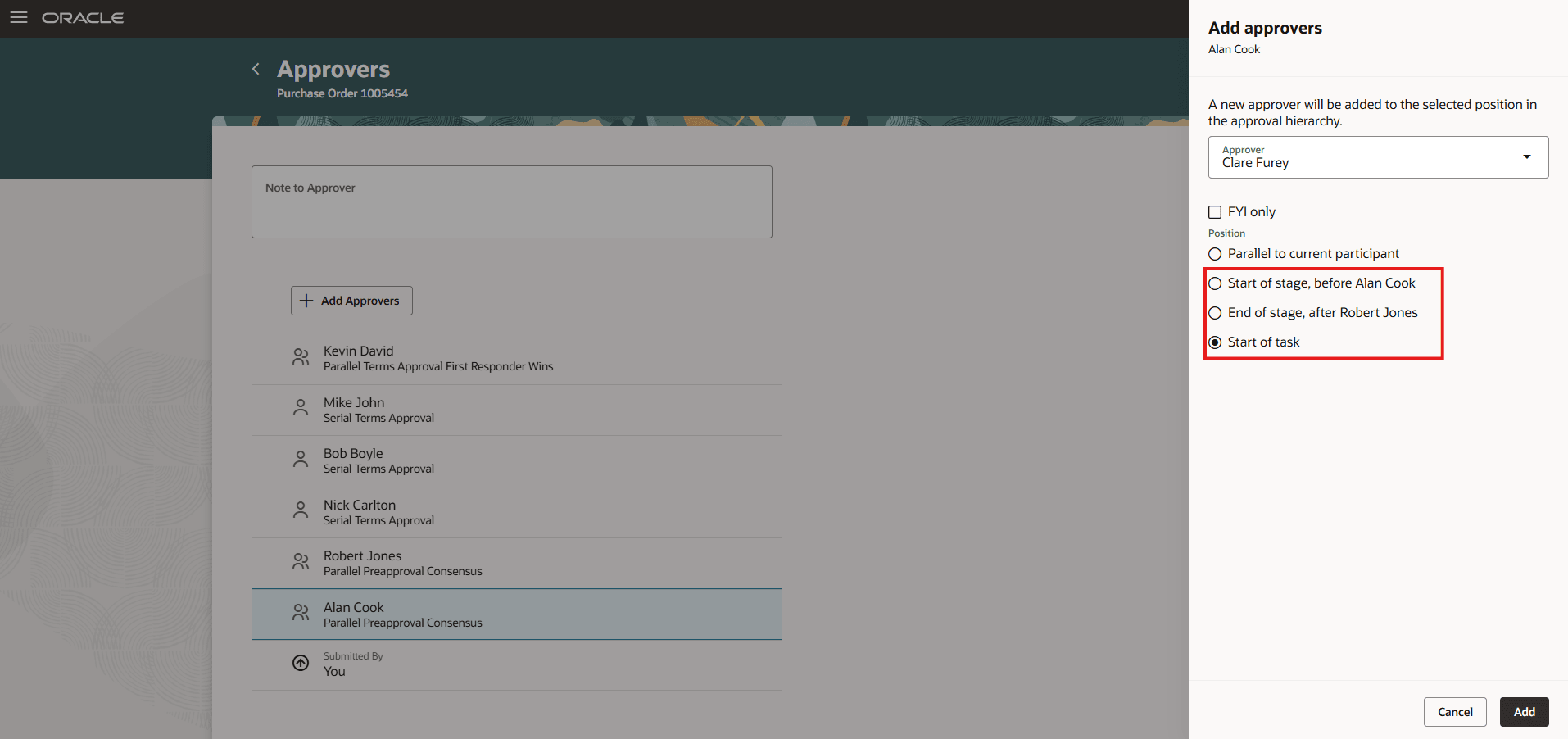The width and height of the screenshot is (1568, 739).
Task: Open the navigation hamburger menu
Action: tap(18, 17)
